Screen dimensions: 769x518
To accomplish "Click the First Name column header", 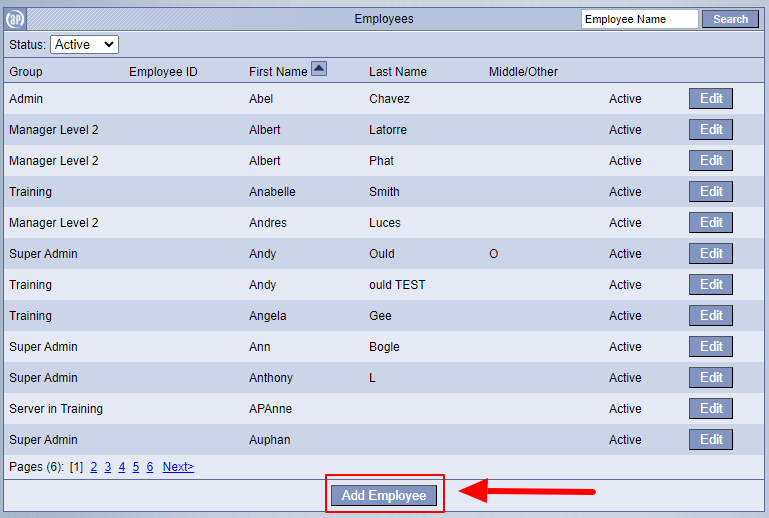I will coord(278,72).
